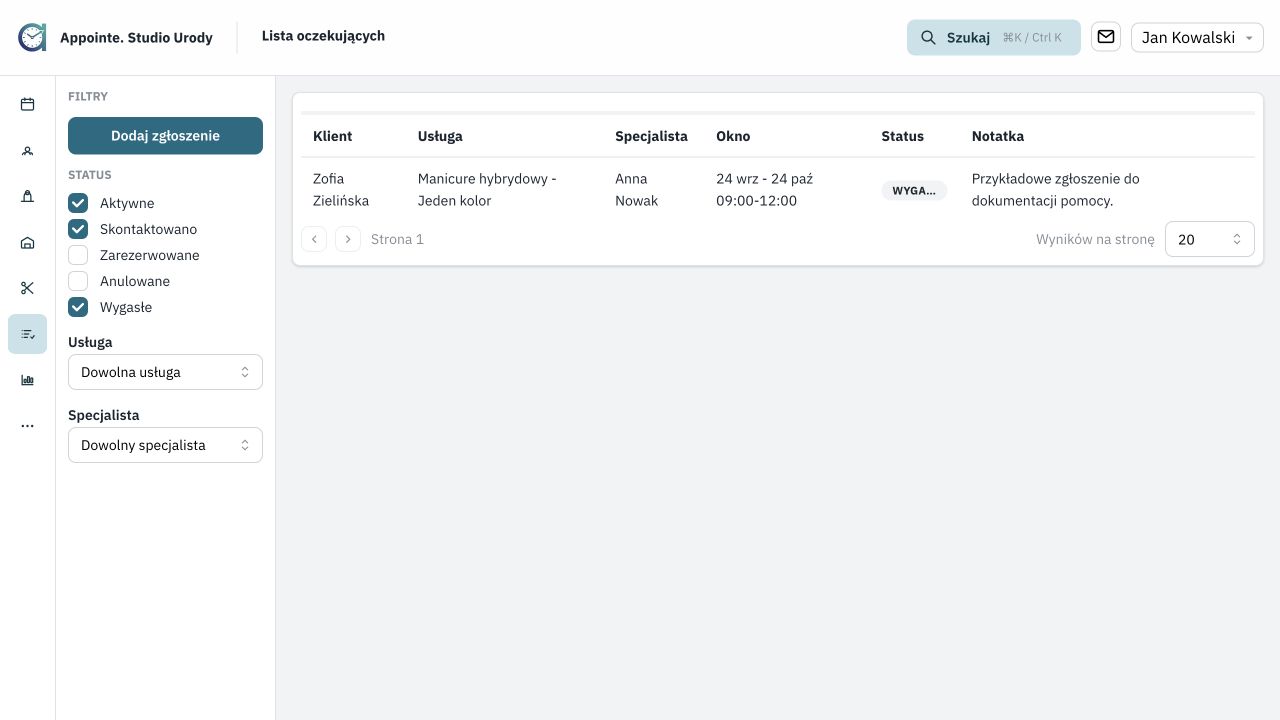
Task: Uncheck the Aktywne status filter
Action: point(78,203)
